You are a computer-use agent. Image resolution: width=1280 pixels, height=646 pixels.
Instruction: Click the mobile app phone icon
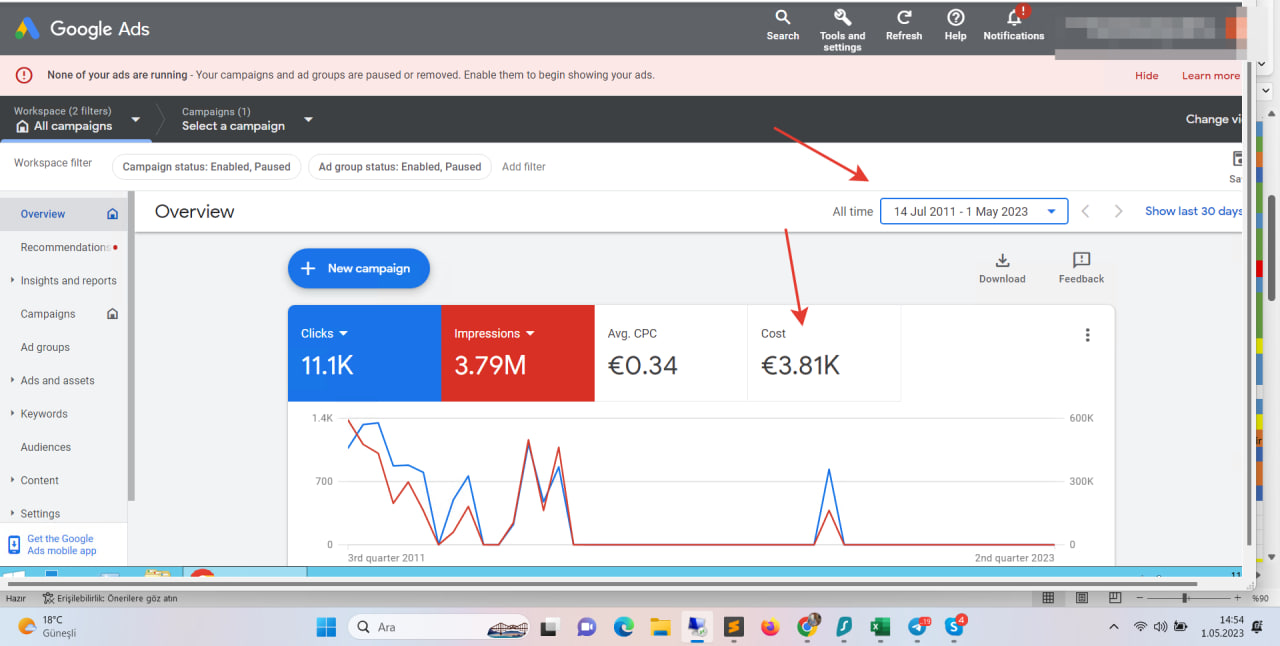click(x=14, y=545)
